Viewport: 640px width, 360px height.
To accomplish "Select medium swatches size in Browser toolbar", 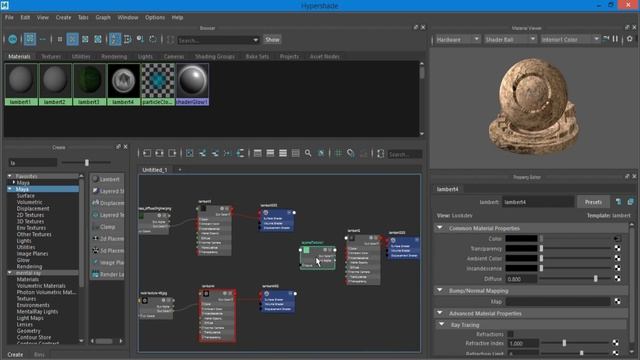I will 72,39.
